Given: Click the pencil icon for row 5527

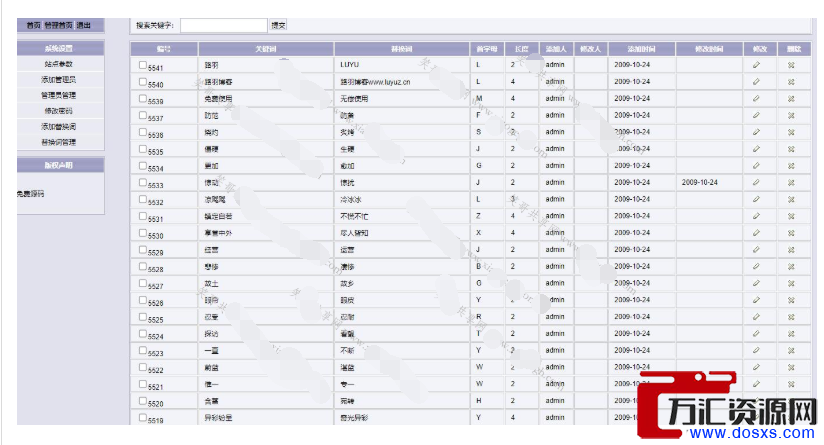Looking at the screenshot, I should coord(756,283).
